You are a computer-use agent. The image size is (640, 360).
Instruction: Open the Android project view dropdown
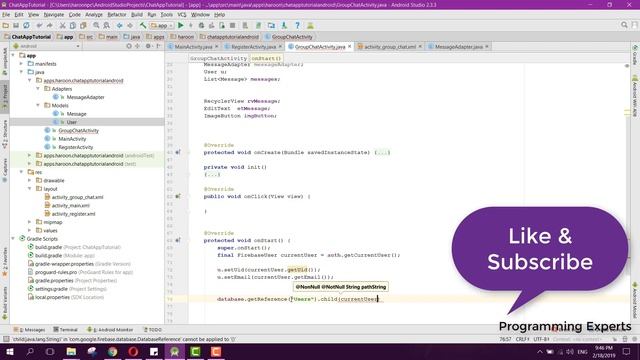[46, 46]
